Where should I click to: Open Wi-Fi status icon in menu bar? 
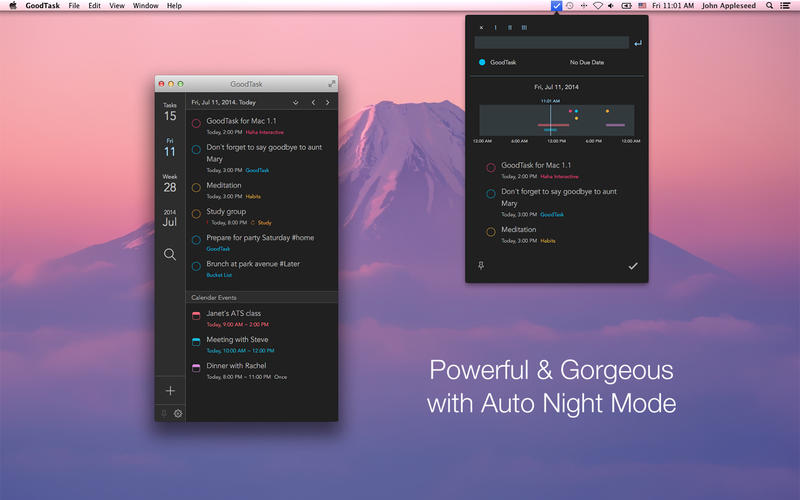pyautogui.click(x=597, y=6)
